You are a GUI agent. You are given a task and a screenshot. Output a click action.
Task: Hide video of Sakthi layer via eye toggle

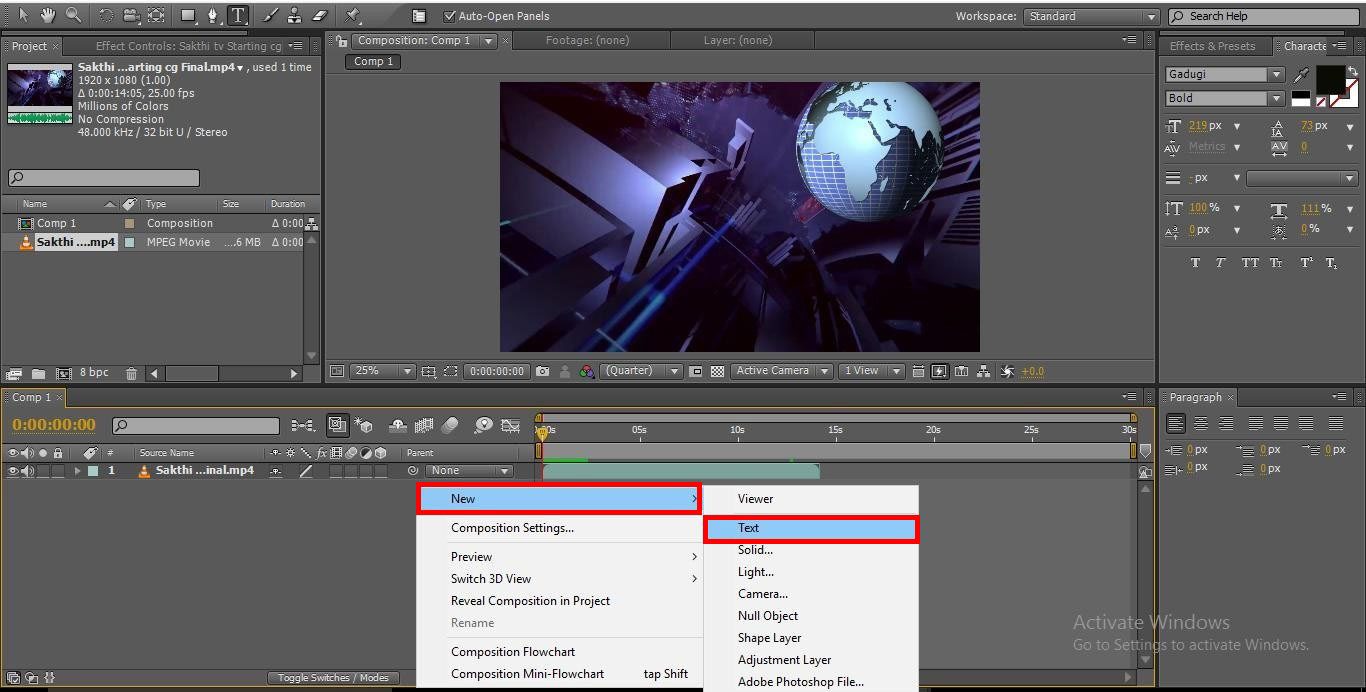13,471
